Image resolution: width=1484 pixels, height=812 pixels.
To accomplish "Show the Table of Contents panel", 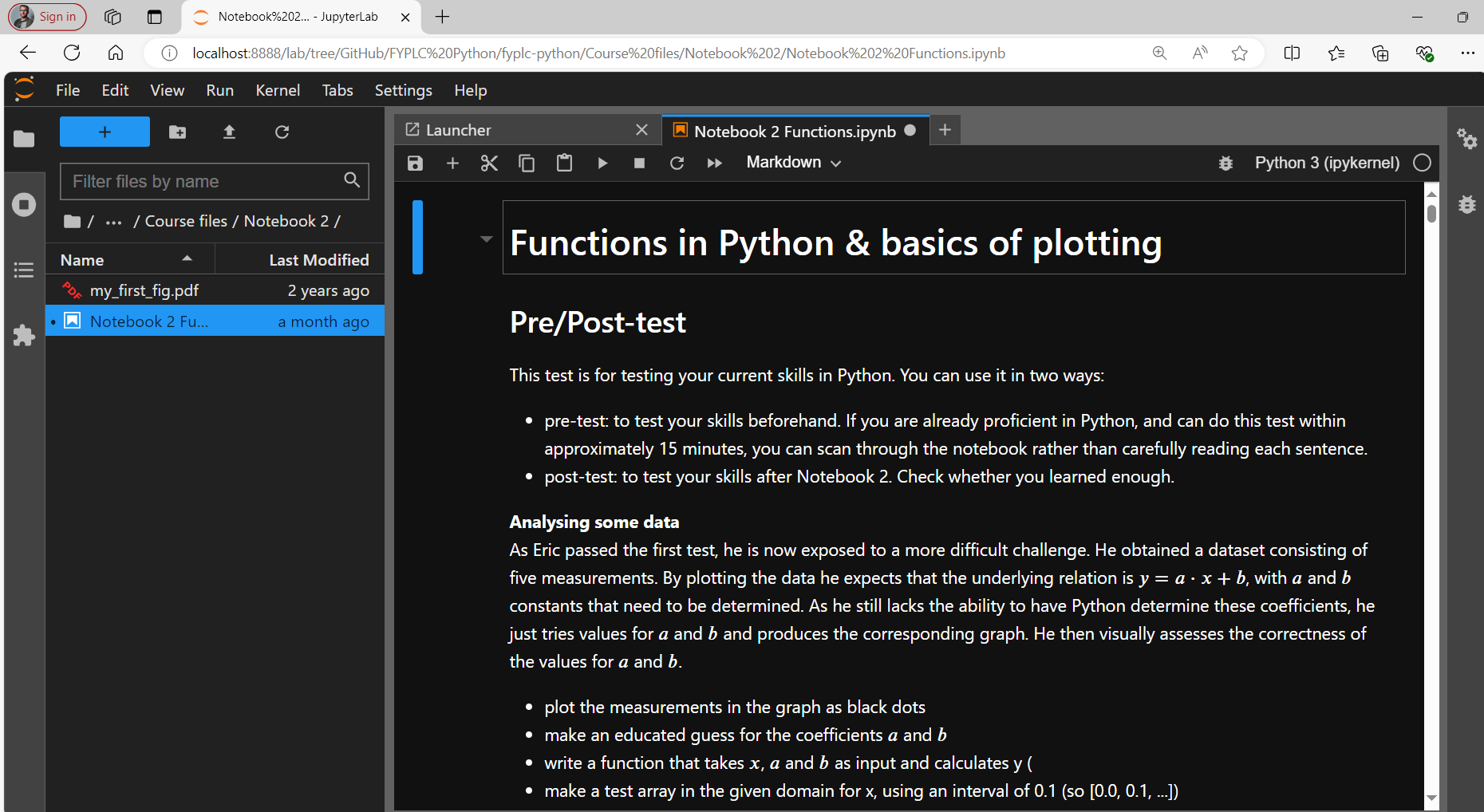I will [x=24, y=270].
